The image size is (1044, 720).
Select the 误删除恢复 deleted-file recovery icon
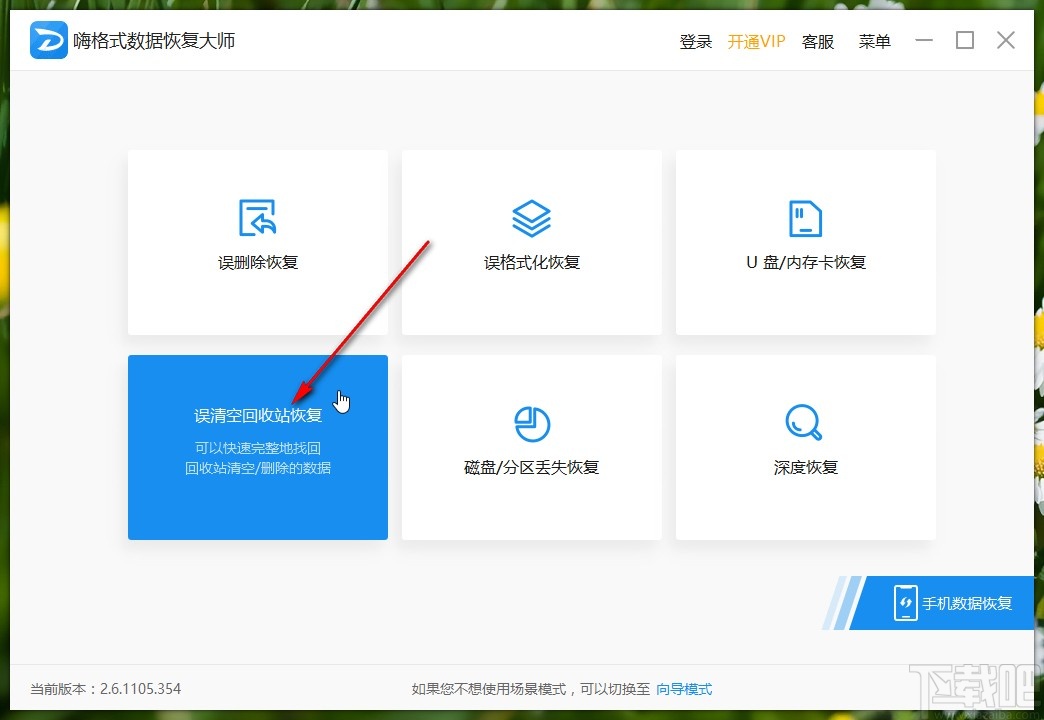click(x=257, y=217)
